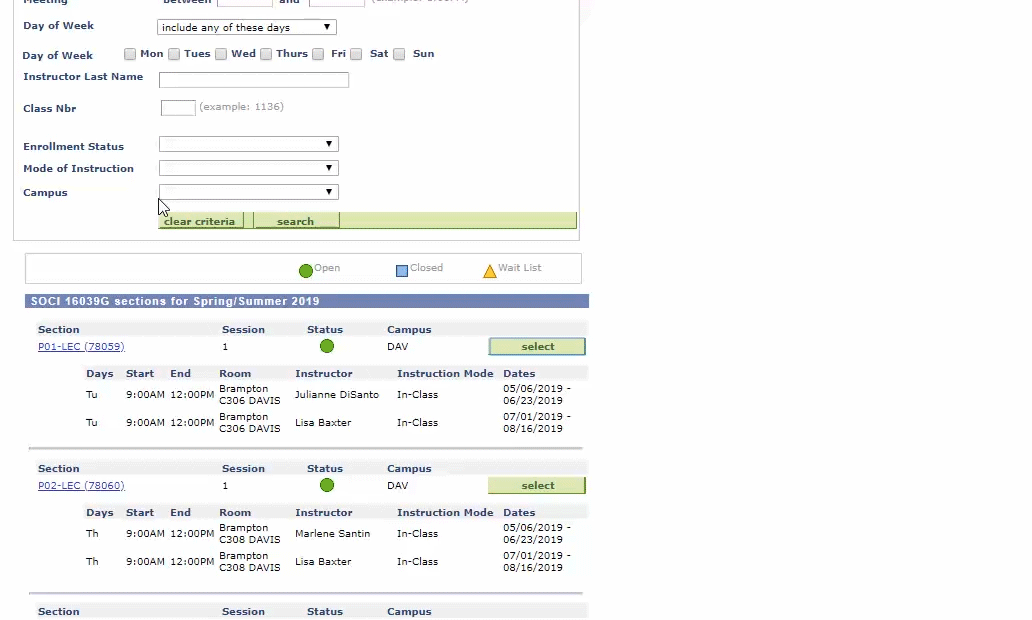The image size is (1032, 620).
Task: Click the blue Closed legend icon
Action: (x=401, y=271)
